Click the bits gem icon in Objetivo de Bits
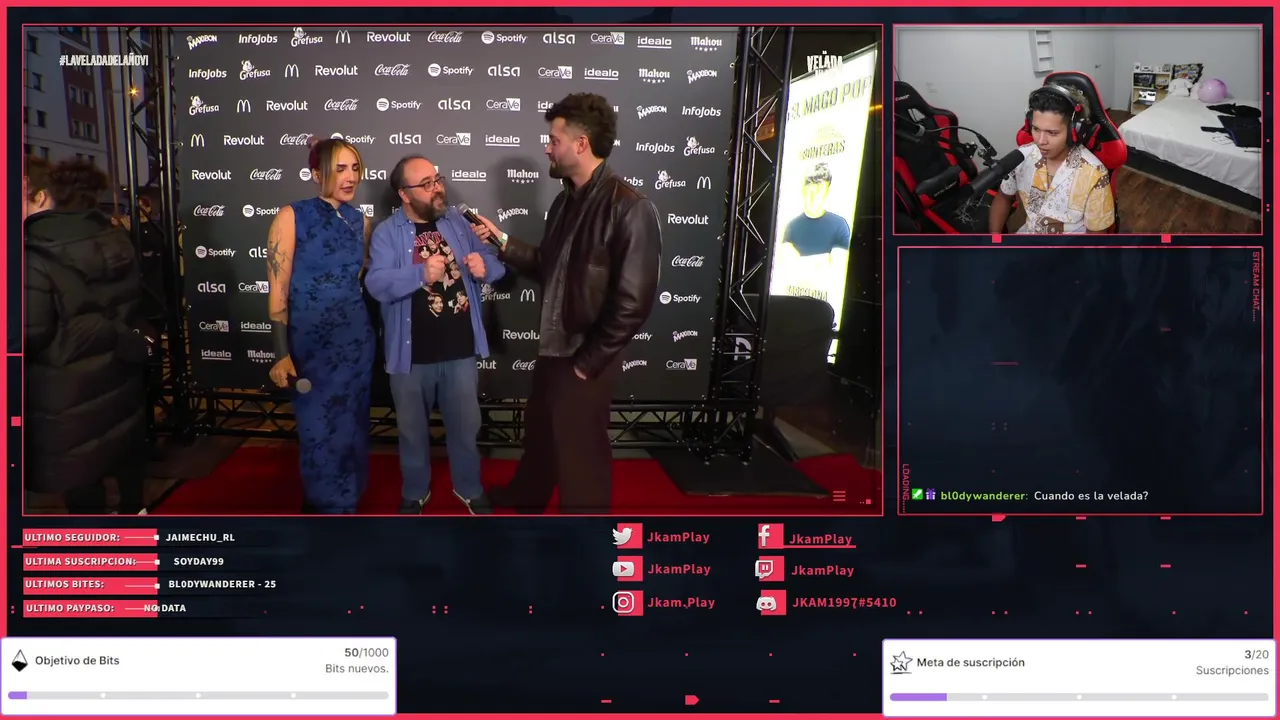This screenshot has height=720, width=1280. pos(19,660)
